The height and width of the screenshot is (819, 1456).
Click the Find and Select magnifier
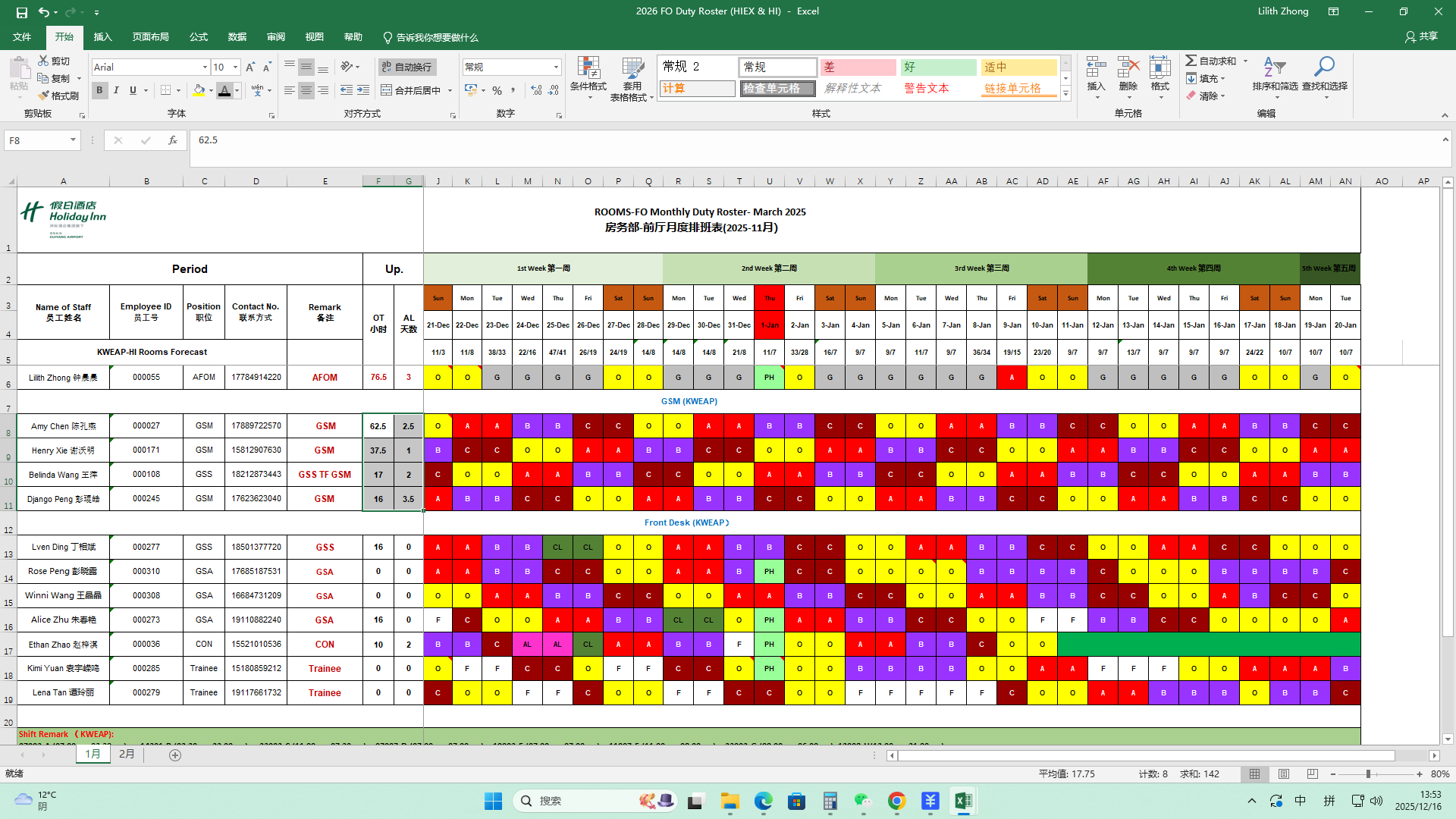tap(1324, 69)
